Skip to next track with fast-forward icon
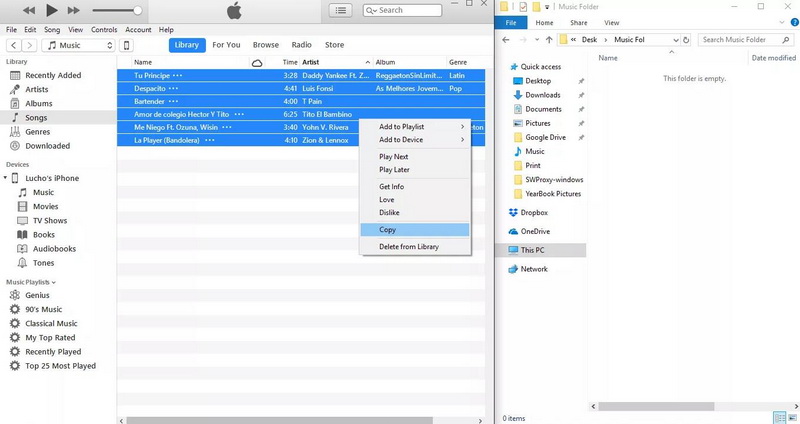The image size is (800, 424). coord(76,10)
